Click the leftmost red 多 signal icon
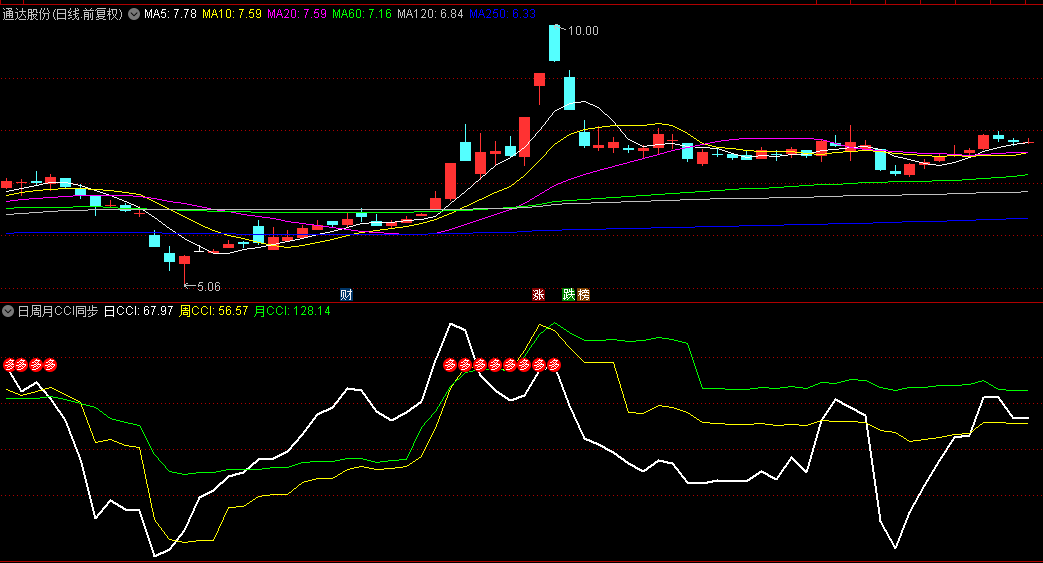The height and width of the screenshot is (563, 1043). tap(10, 365)
